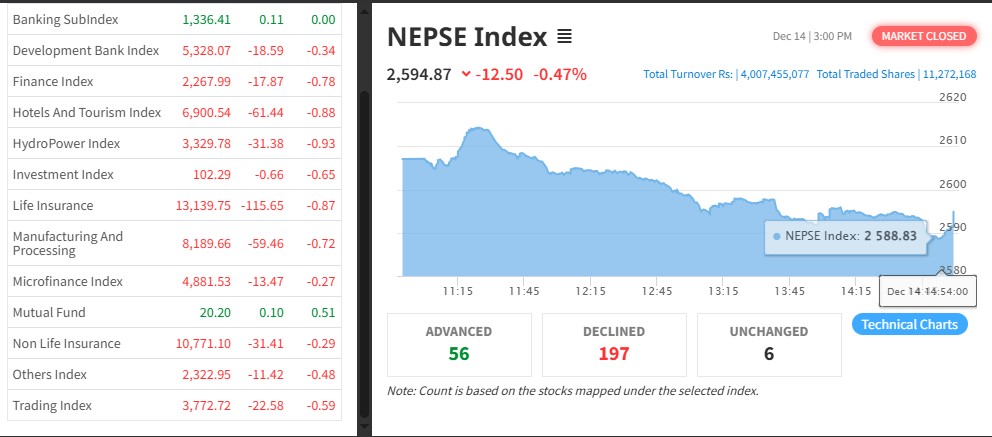
Task: Choose the HydroPower Index row
Action: coord(66,143)
